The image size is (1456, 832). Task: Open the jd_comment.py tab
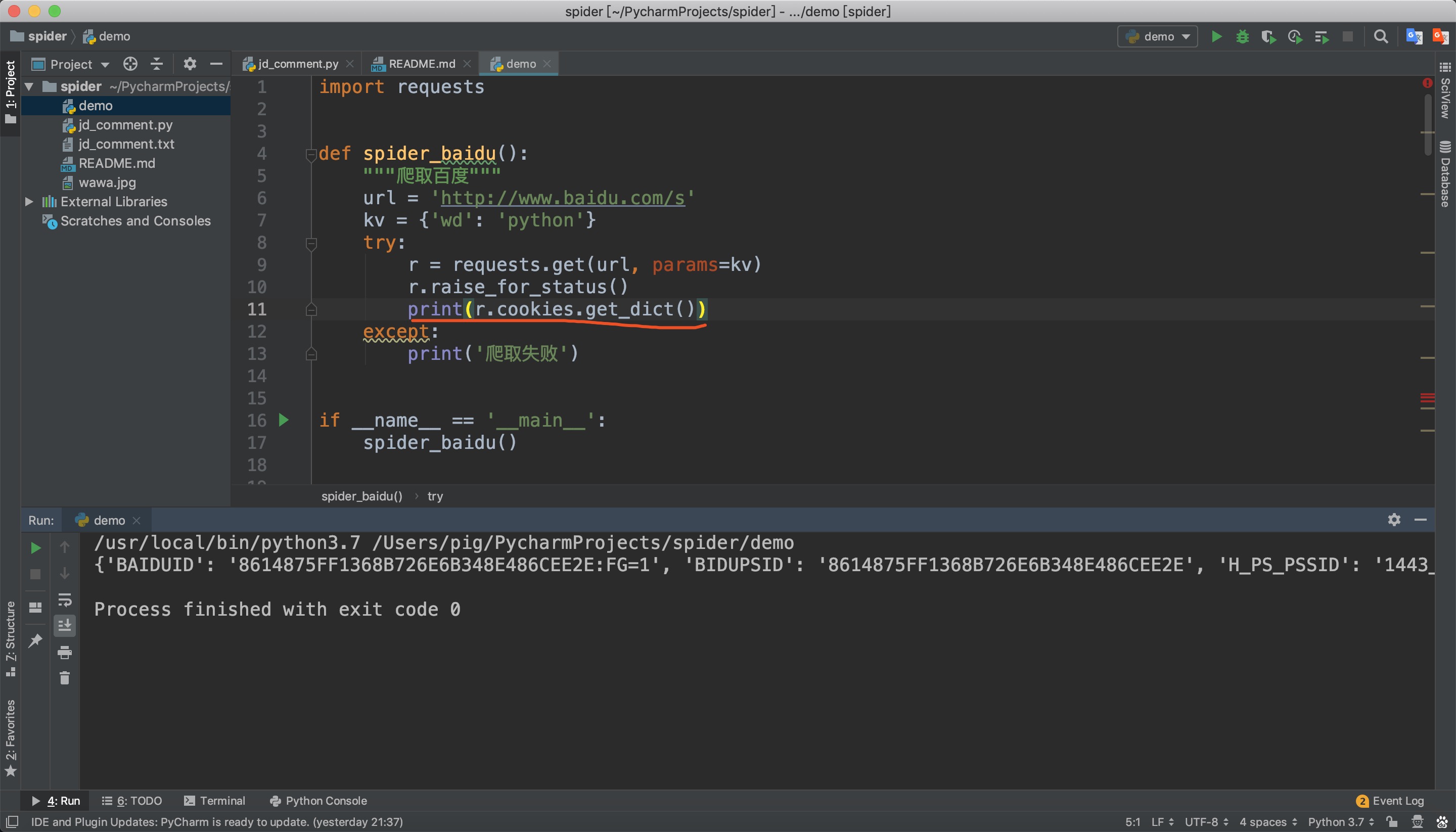click(x=296, y=62)
